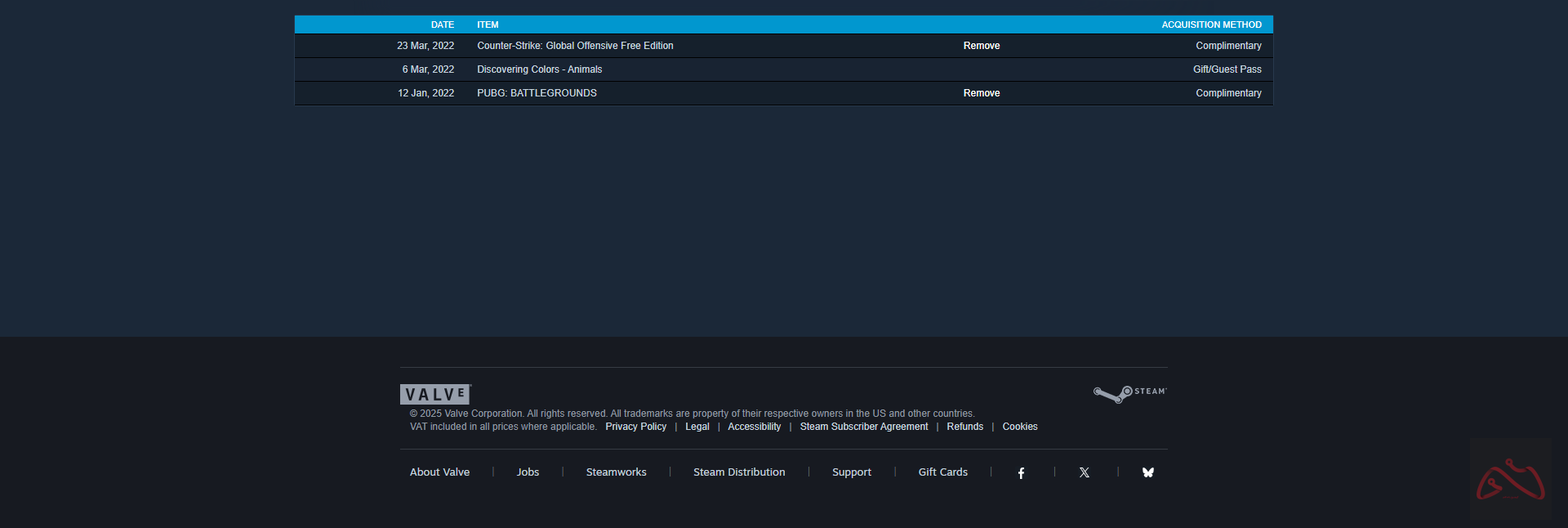The image size is (1568, 528).
Task: Open Support from the footer
Action: coord(851,472)
